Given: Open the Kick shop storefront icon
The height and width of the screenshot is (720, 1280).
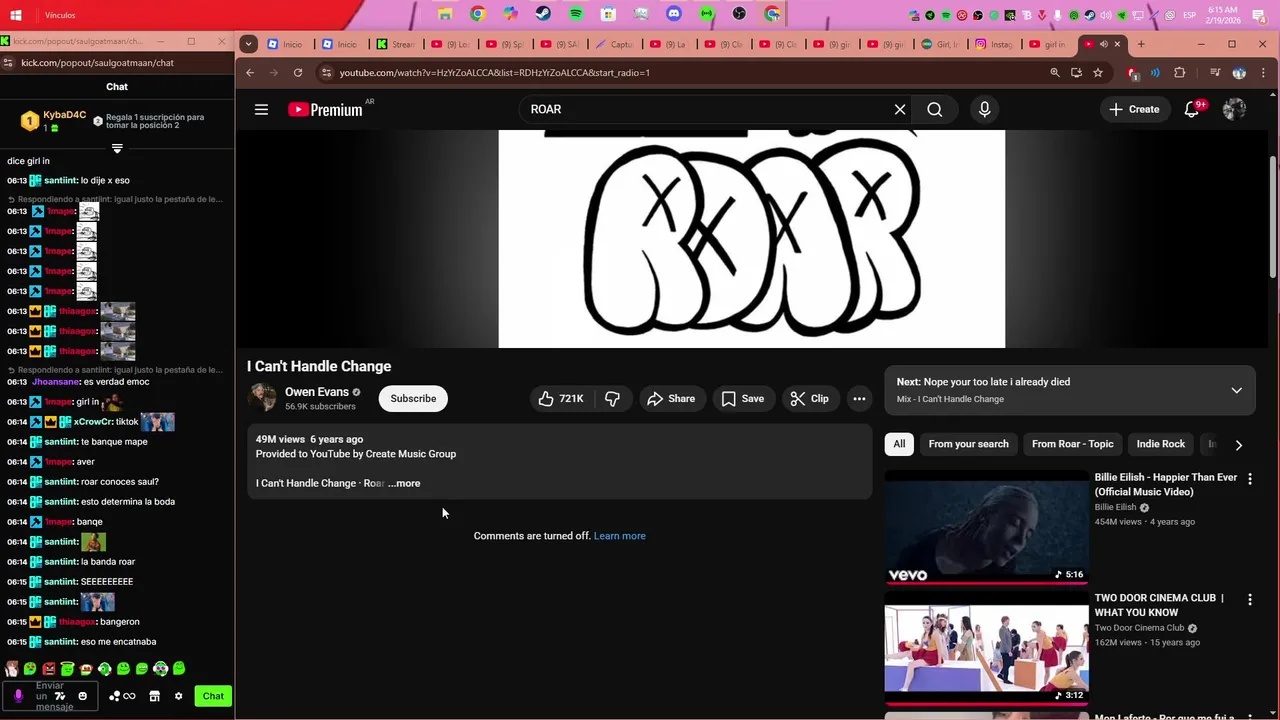Looking at the screenshot, I should [154, 697].
